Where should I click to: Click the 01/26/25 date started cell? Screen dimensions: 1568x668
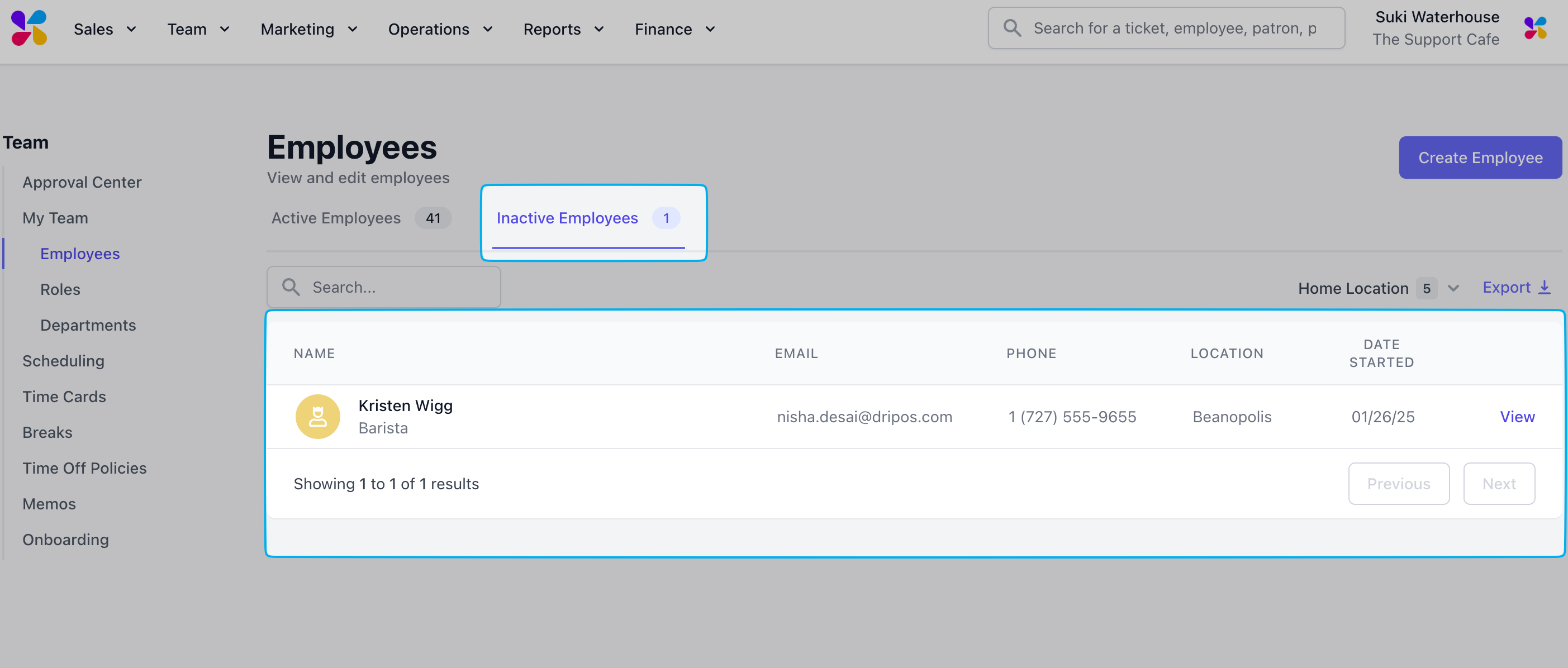[x=1383, y=417]
